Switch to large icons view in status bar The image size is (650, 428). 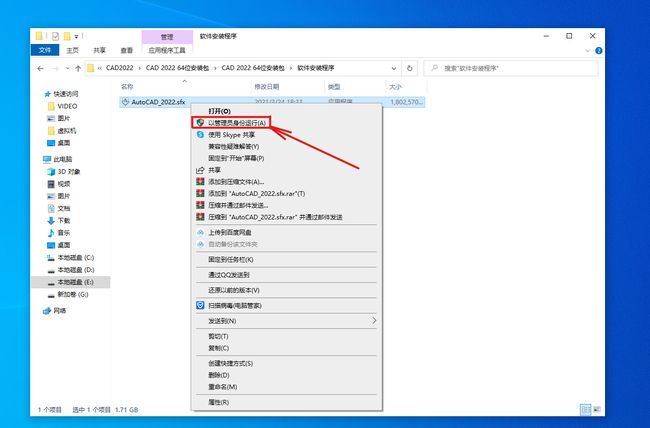[x=597, y=409]
